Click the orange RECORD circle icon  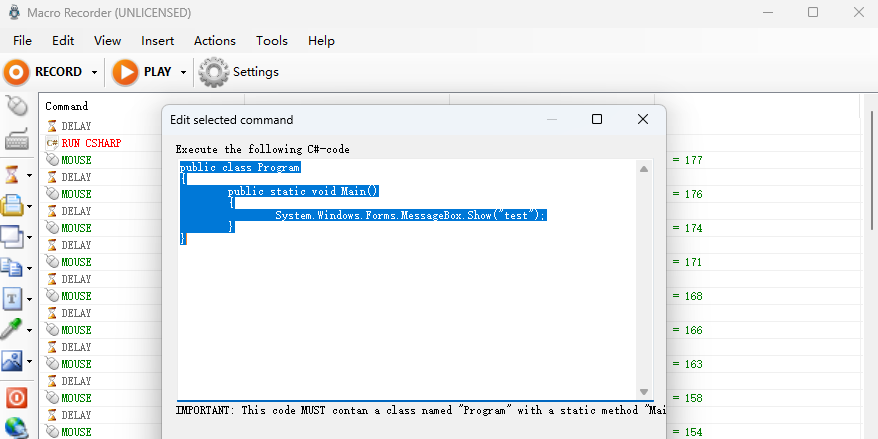click(x=17, y=72)
